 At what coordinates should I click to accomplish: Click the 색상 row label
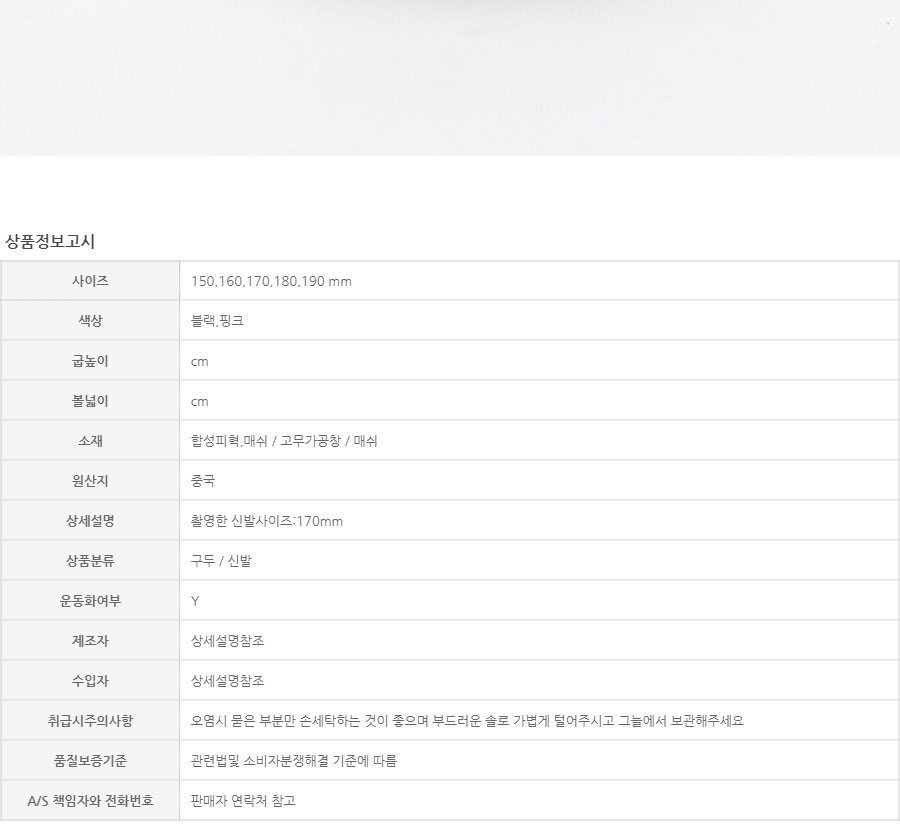coord(91,321)
